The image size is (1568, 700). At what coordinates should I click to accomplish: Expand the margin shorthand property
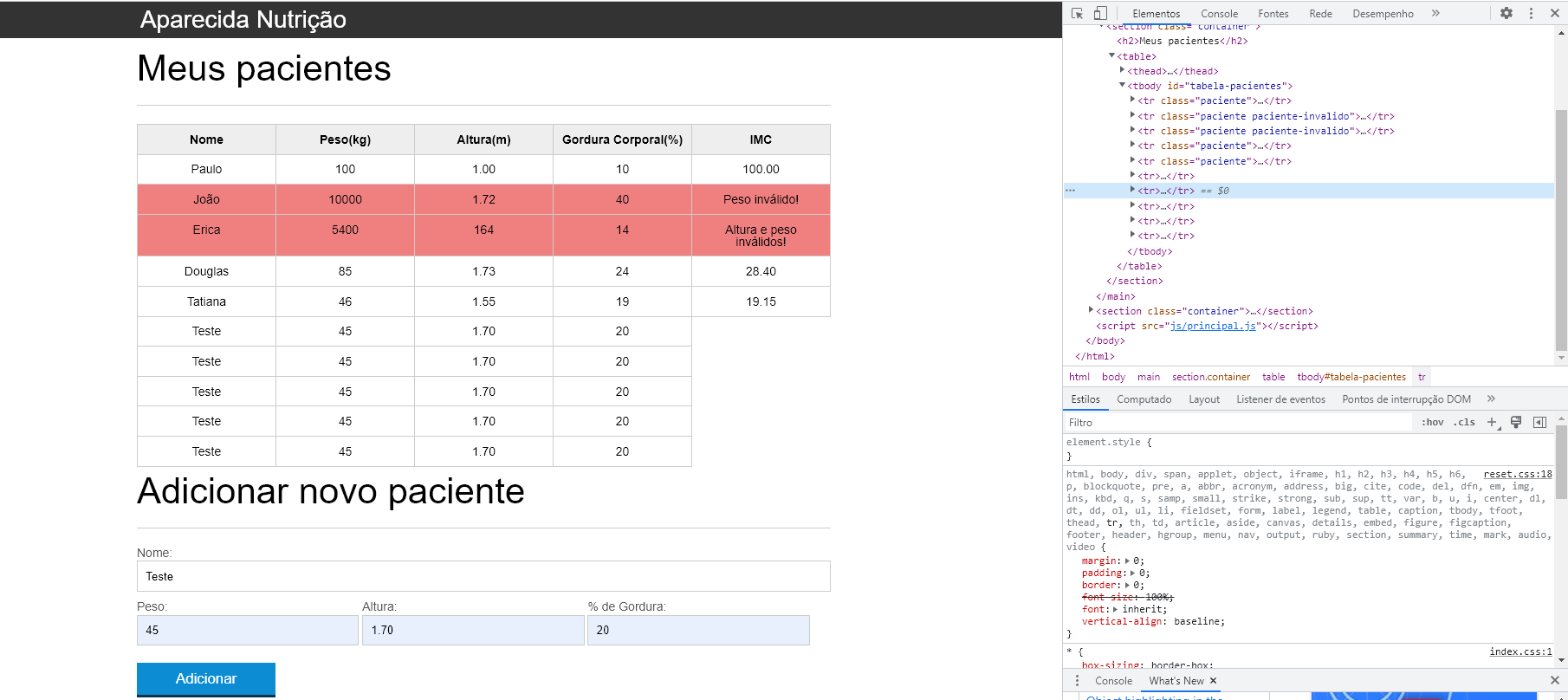click(1127, 561)
